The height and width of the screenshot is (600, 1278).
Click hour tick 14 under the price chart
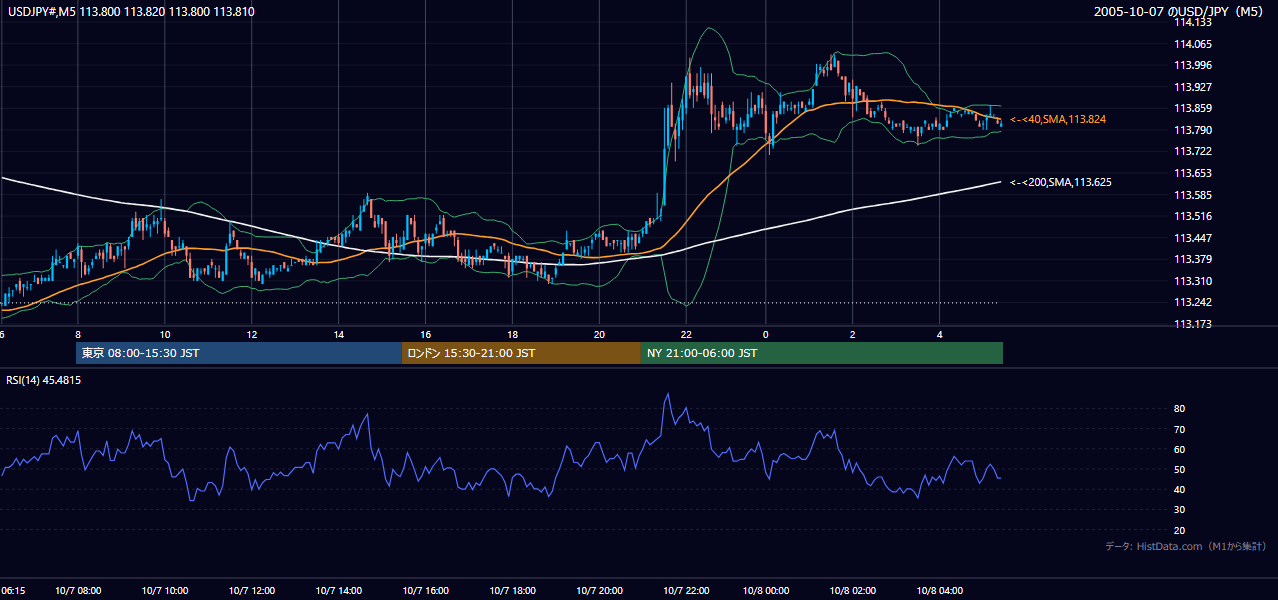tap(339, 334)
